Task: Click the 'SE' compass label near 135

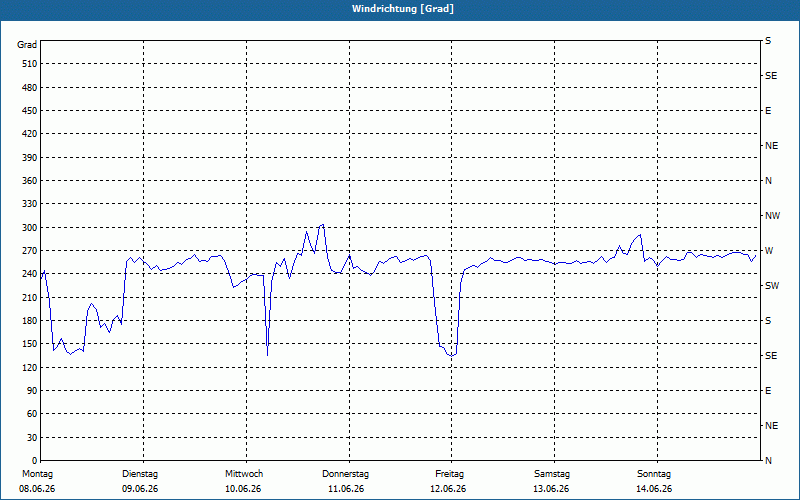Action: pyautogui.click(x=771, y=356)
